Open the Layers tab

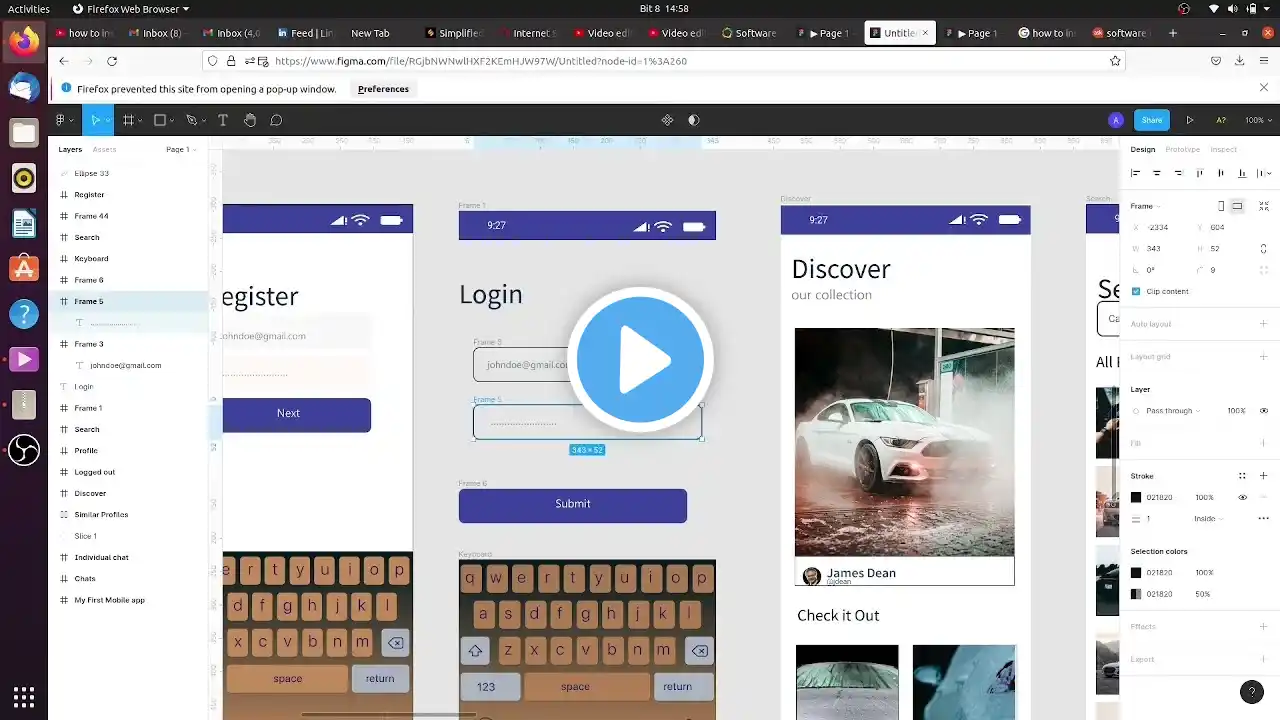[70, 150]
